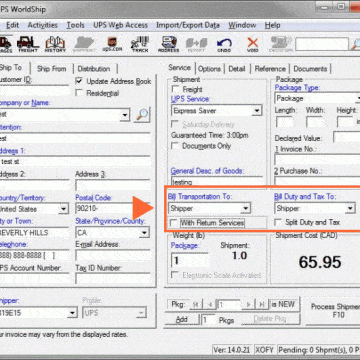
Task: Switch to the Options tab
Action: click(x=209, y=69)
